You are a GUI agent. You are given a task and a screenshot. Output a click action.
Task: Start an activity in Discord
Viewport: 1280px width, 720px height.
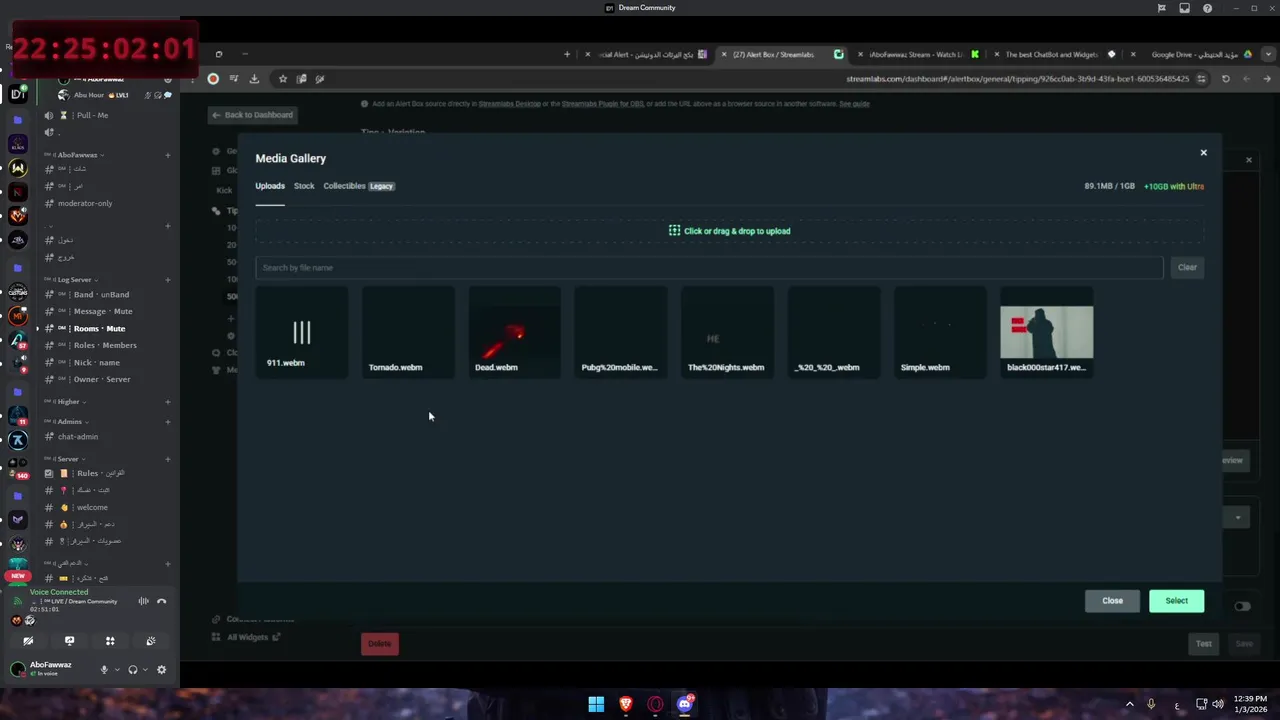coord(110,641)
